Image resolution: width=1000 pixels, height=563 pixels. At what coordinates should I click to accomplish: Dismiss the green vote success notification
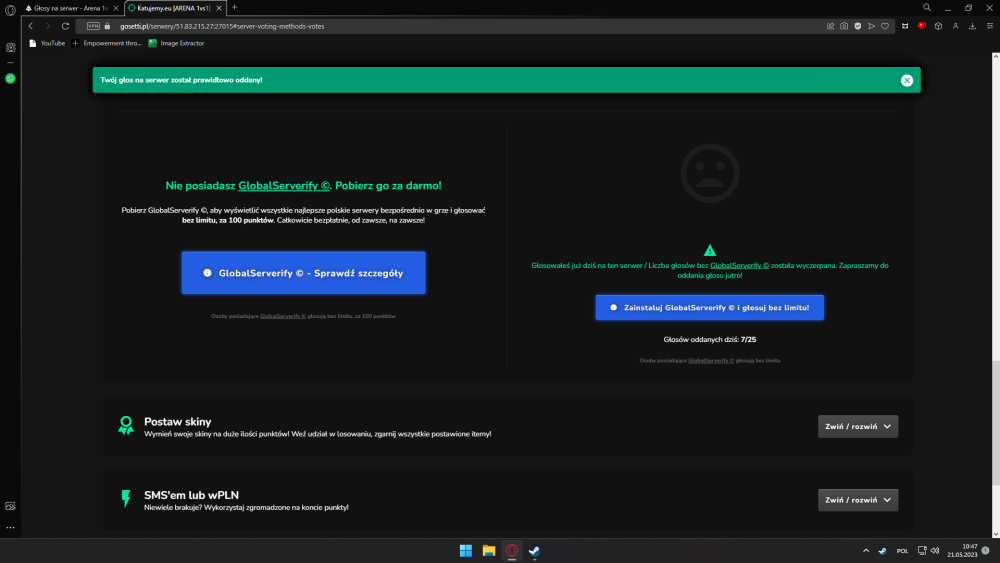coord(907,80)
